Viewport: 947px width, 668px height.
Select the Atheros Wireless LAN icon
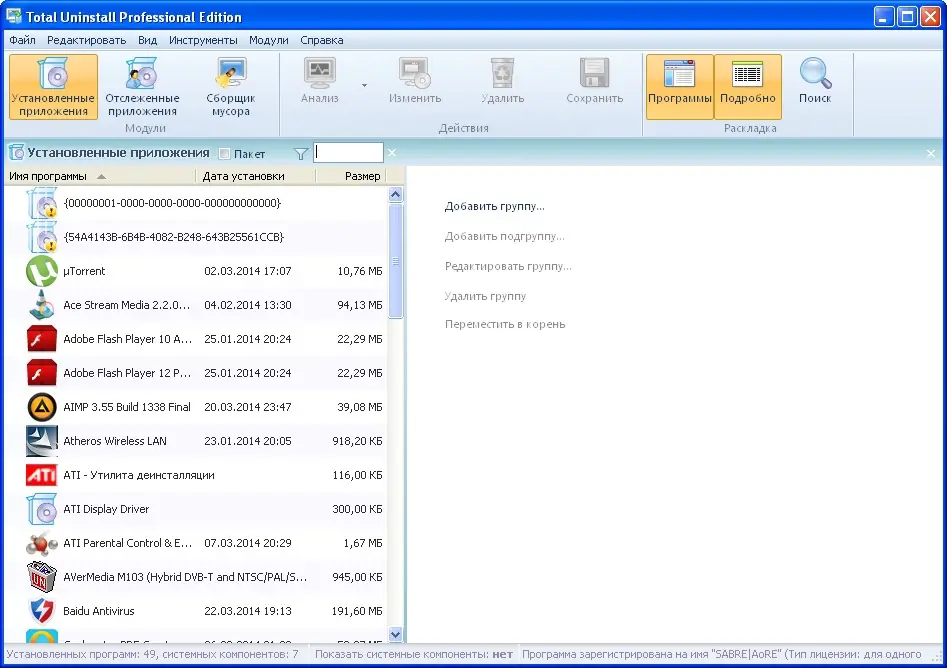[42, 441]
